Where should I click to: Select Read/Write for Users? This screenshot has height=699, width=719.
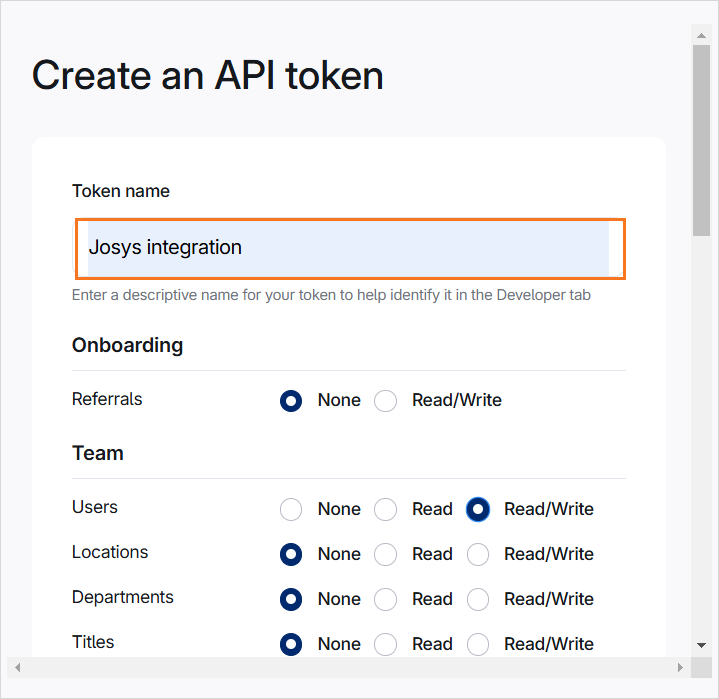[478, 510]
